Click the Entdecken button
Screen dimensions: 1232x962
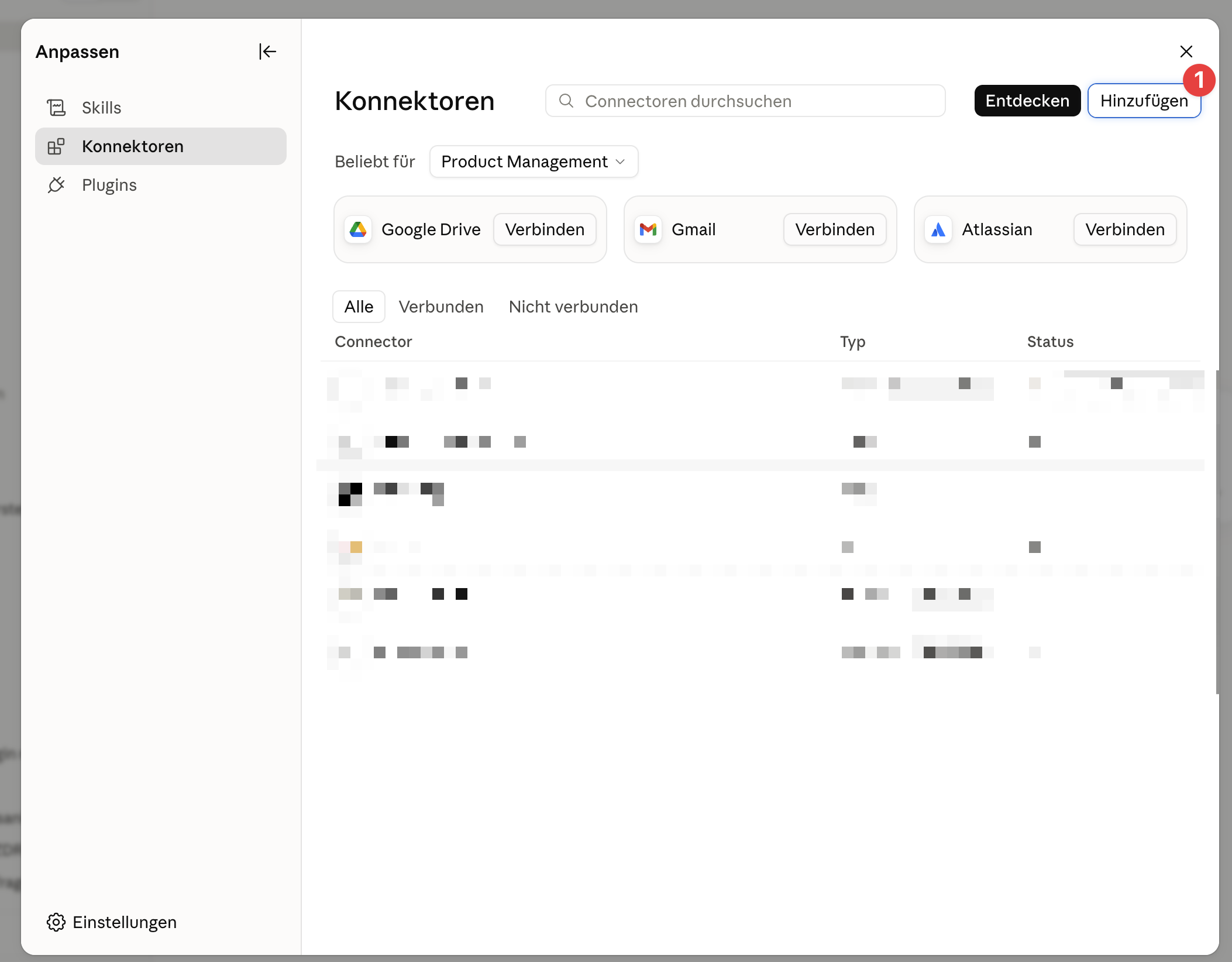pyautogui.click(x=1027, y=101)
